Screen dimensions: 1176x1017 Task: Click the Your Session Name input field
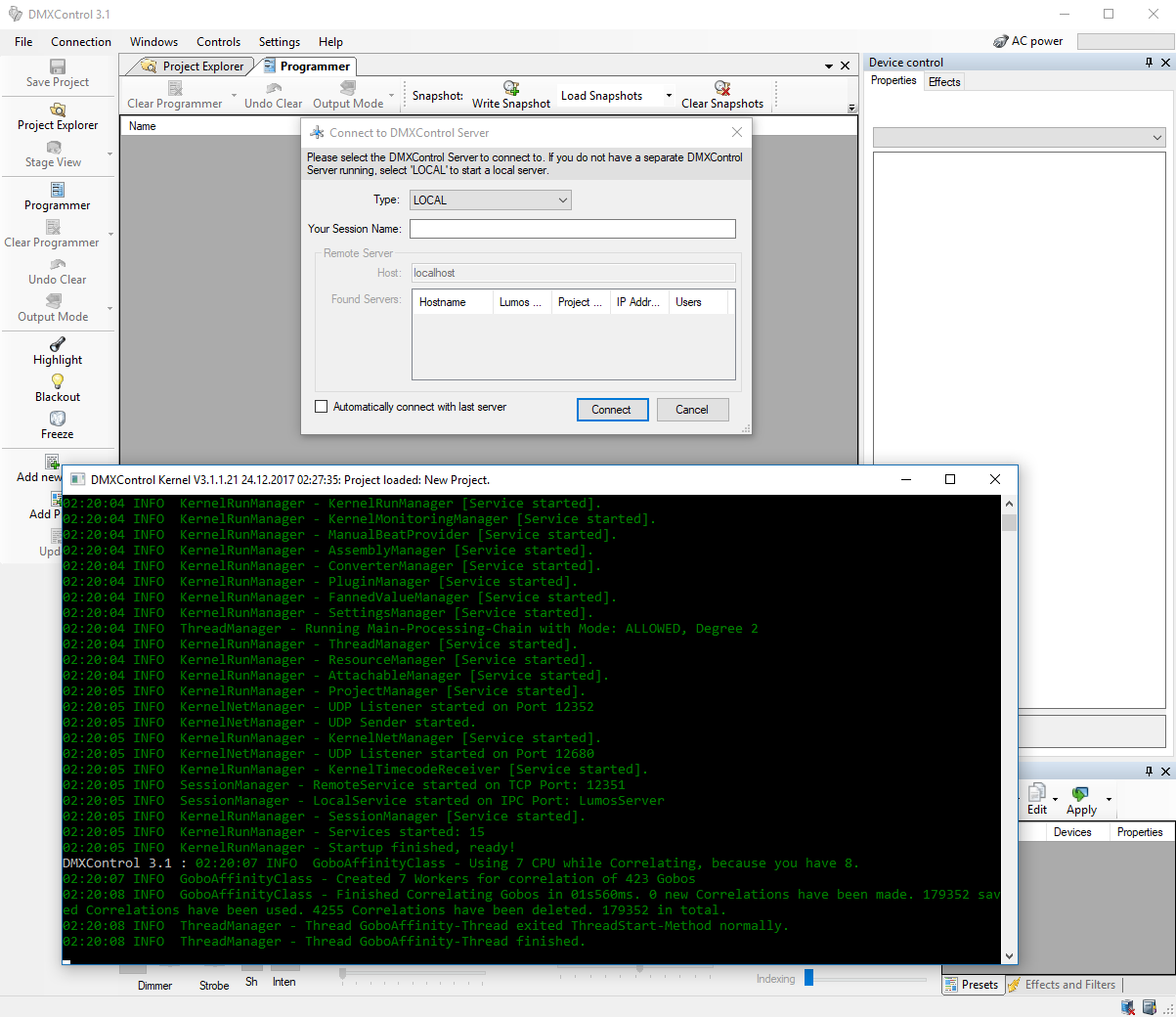pyautogui.click(x=573, y=229)
